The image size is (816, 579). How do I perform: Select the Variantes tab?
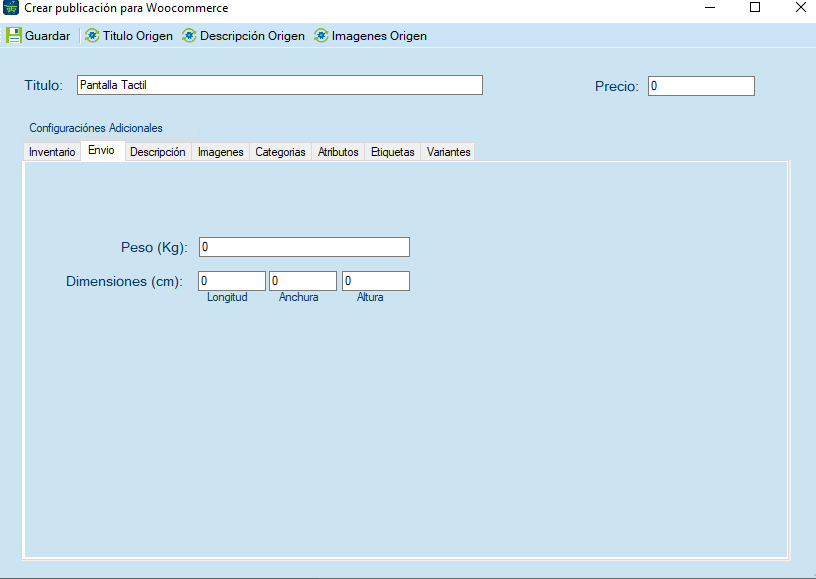coord(449,152)
